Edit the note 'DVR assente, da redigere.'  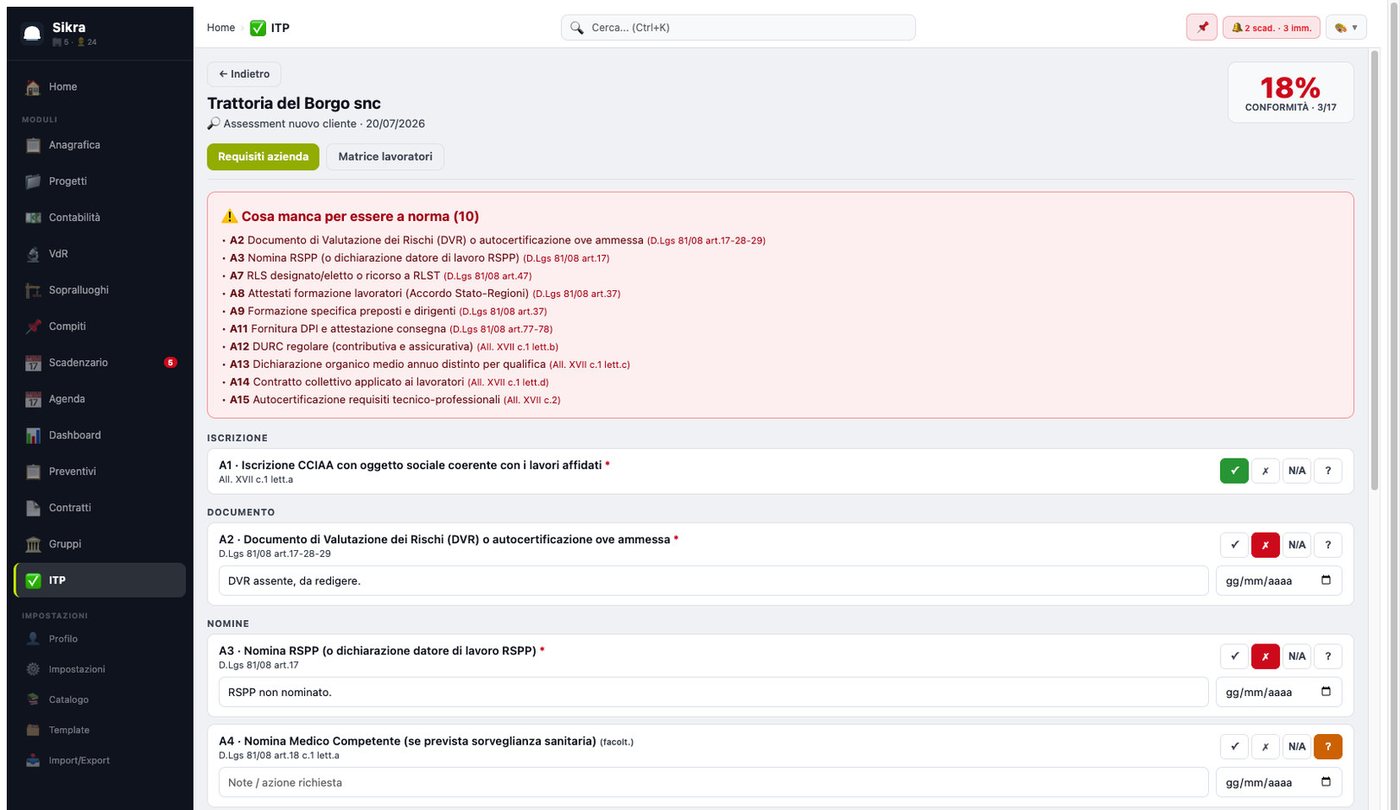(713, 581)
